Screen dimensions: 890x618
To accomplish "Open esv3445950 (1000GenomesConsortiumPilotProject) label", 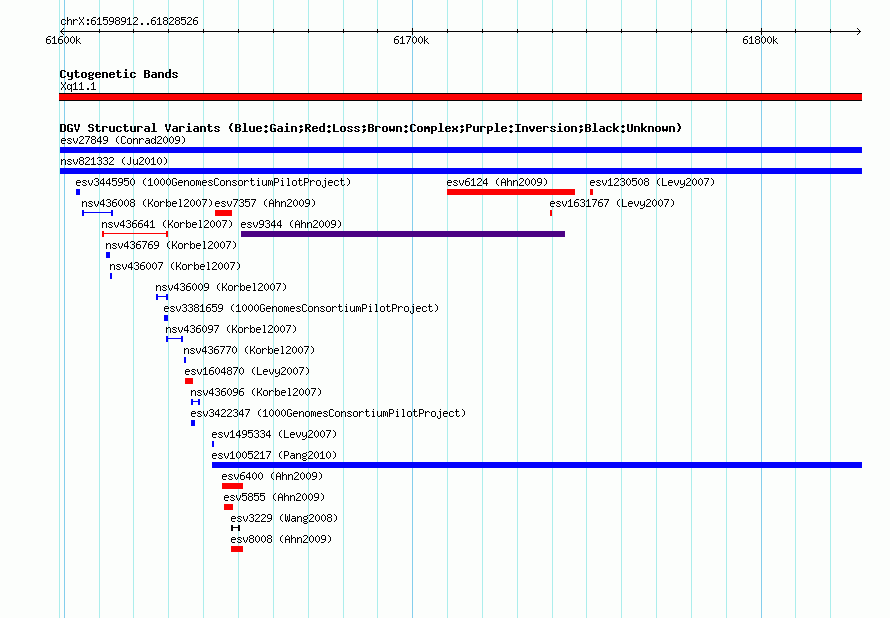I will [x=213, y=182].
